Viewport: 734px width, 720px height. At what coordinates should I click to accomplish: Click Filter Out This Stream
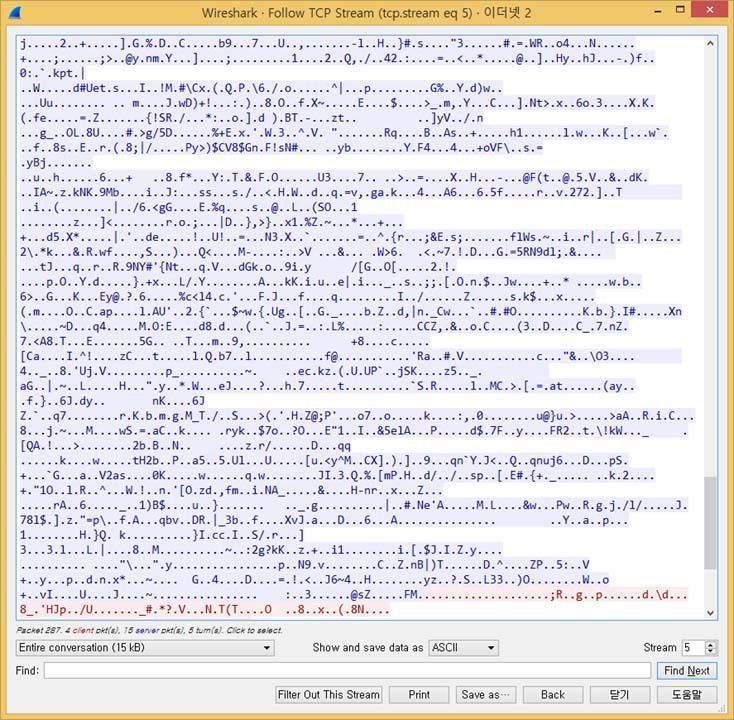pyautogui.click(x=329, y=694)
